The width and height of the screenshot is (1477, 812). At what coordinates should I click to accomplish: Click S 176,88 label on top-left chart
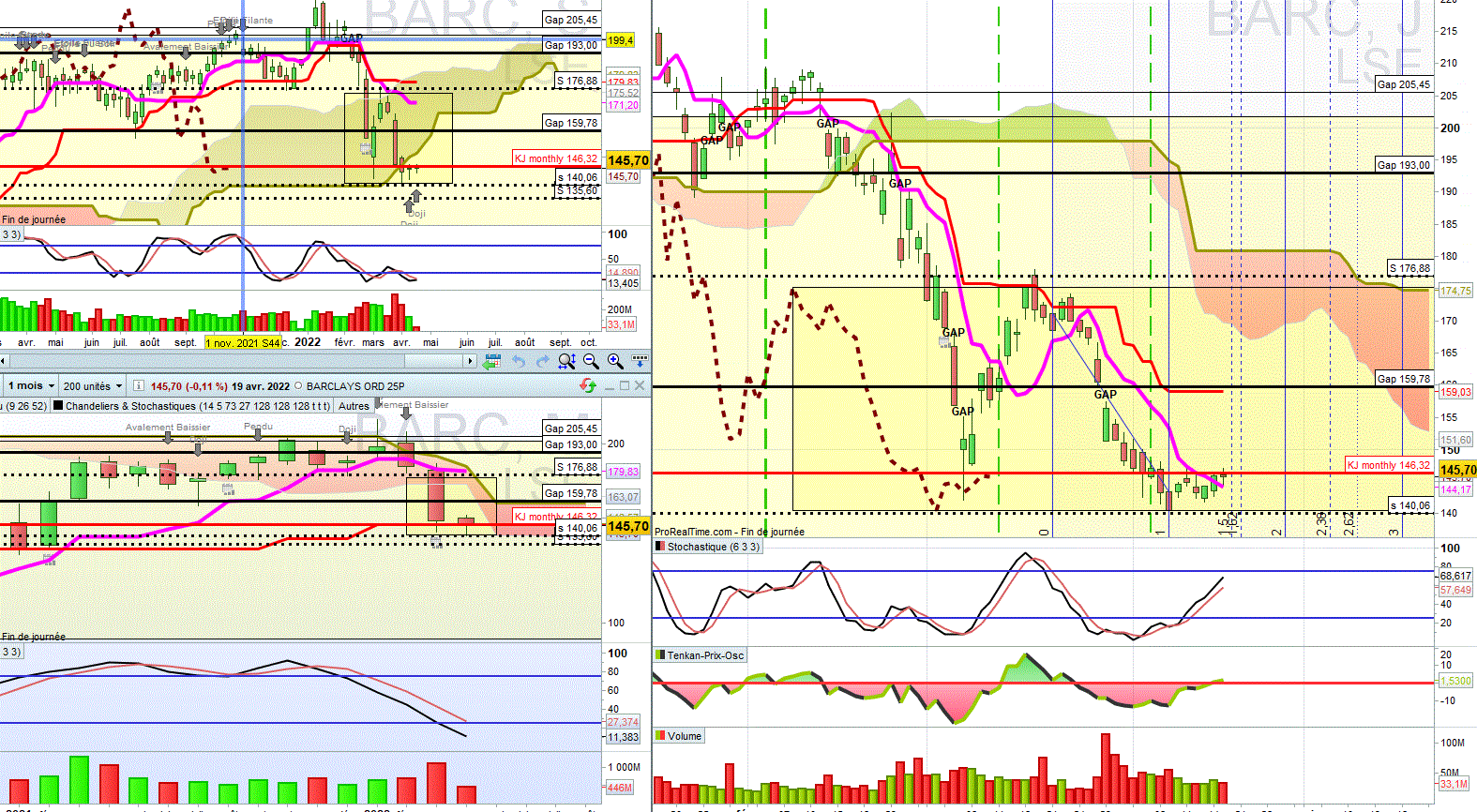pos(577,81)
